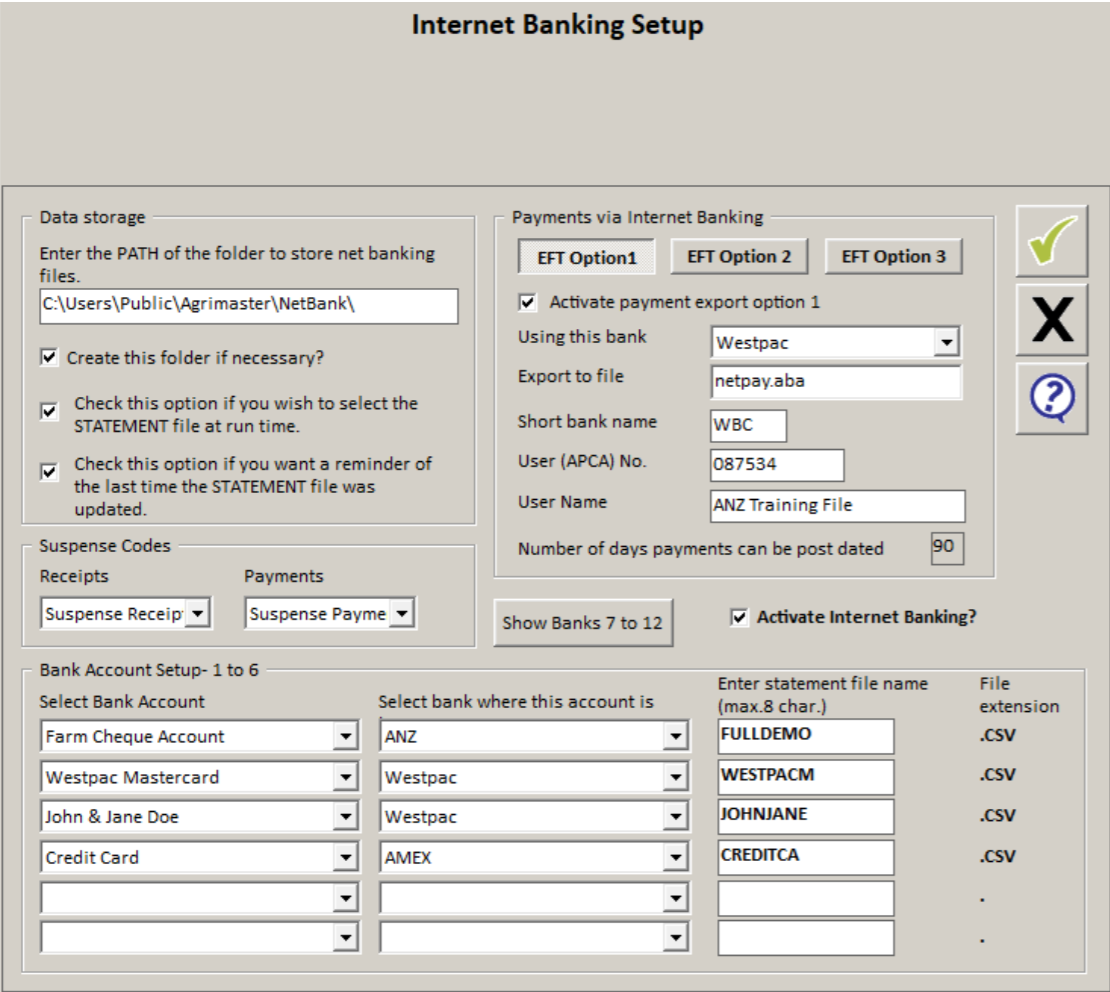The height and width of the screenshot is (992, 1110).
Task: Click the post dated days field showing 90
Action: pyautogui.click(x=947, y=547)
